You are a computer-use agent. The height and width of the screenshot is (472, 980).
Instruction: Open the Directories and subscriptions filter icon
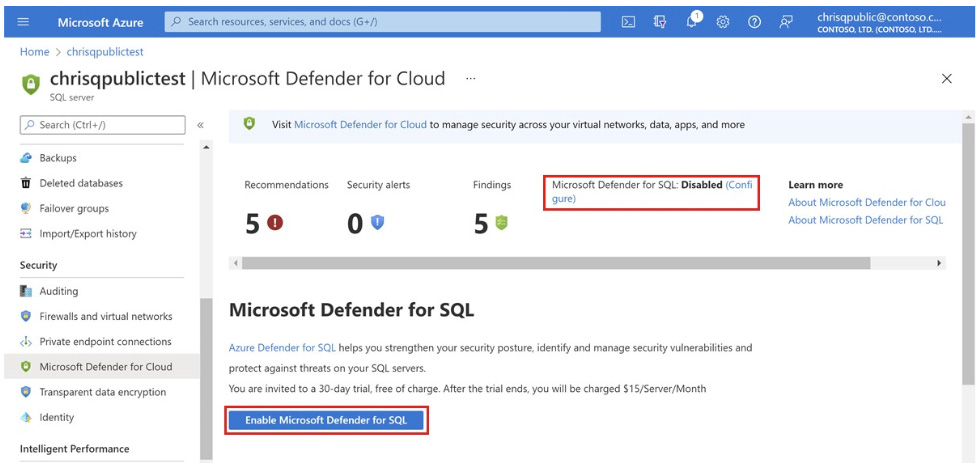[x=660, y=22]
